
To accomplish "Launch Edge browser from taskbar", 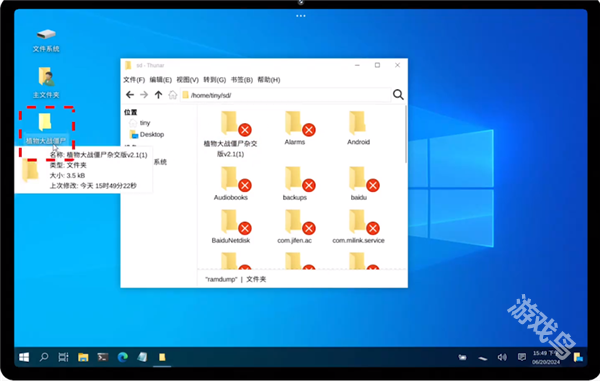I will [122, 357].
